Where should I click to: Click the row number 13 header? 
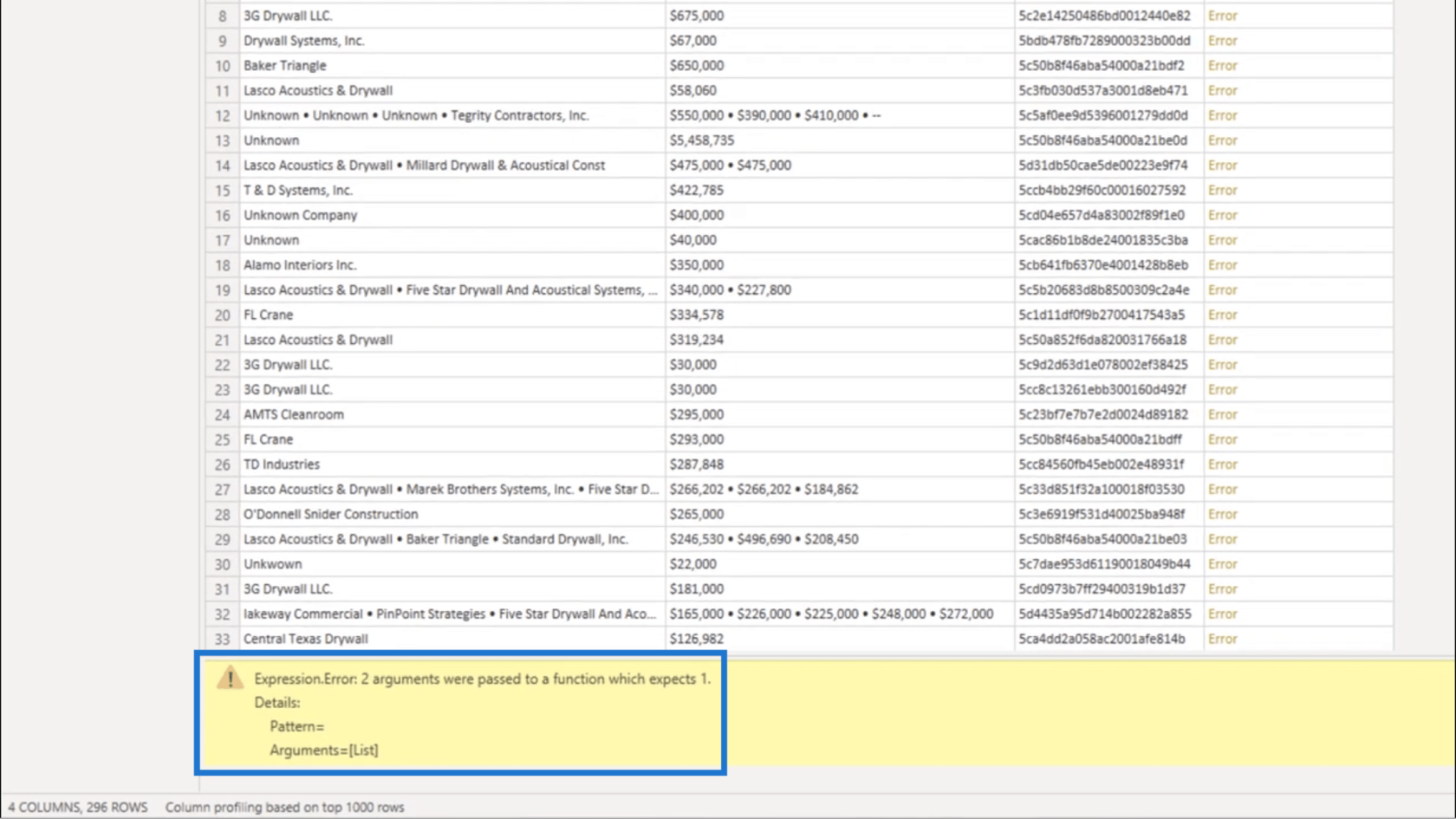coord(223,140)
